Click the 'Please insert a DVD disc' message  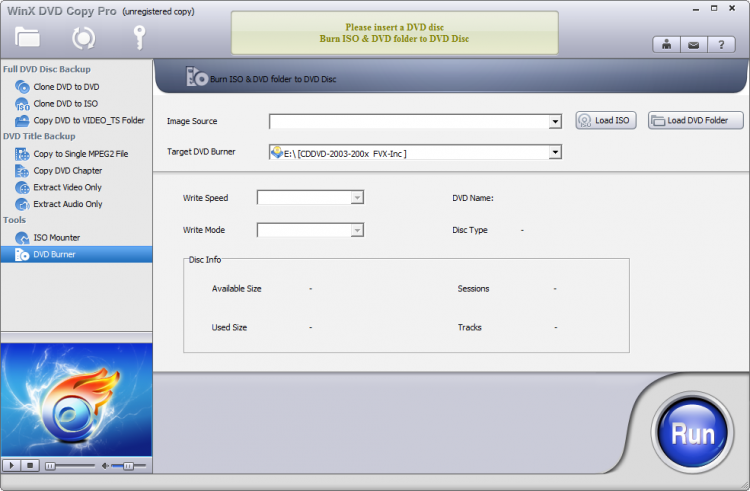click(395, 27)
